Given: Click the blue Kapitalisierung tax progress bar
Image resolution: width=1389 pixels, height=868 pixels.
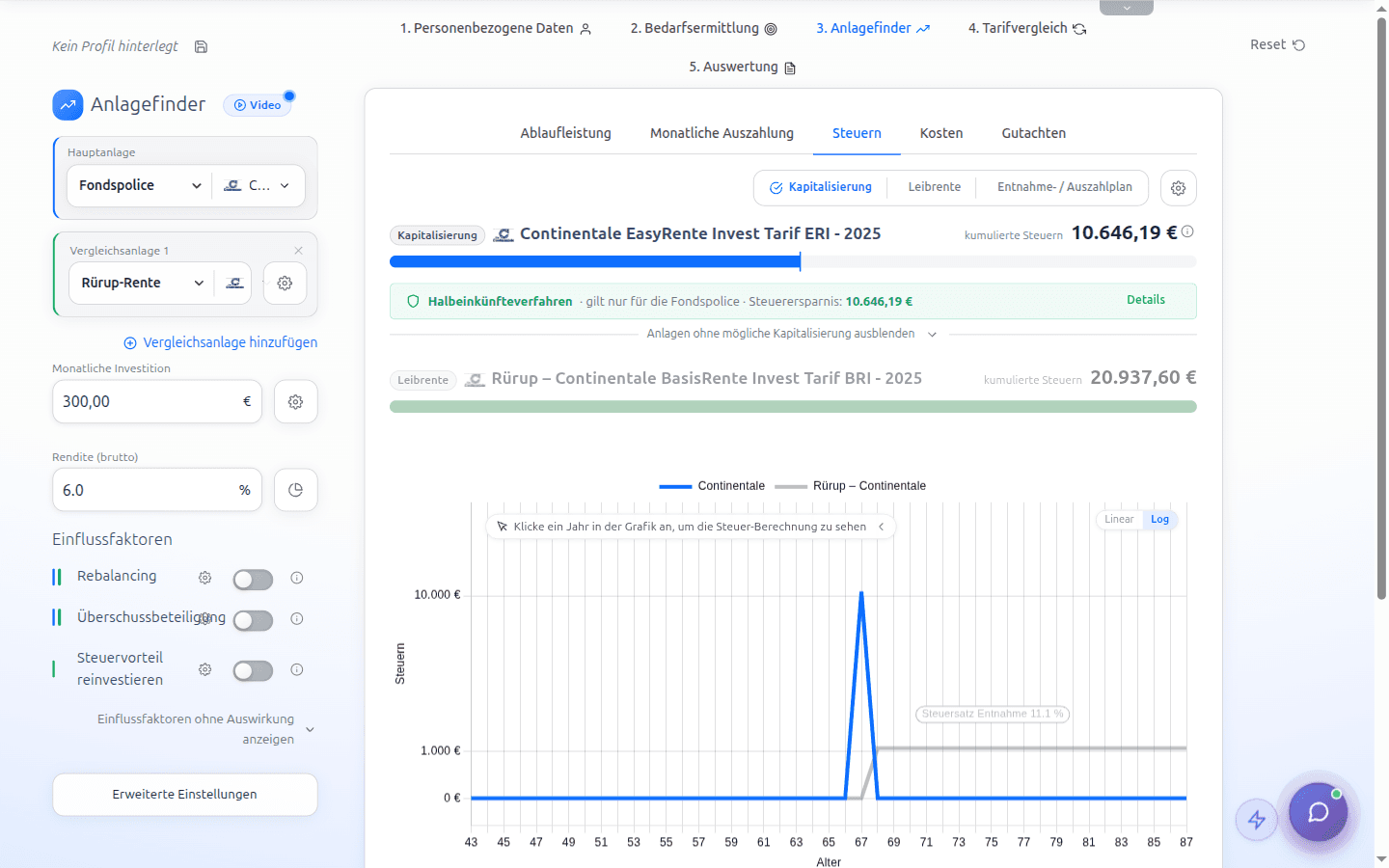Looking at the screenshot, I should click(595, 261).
